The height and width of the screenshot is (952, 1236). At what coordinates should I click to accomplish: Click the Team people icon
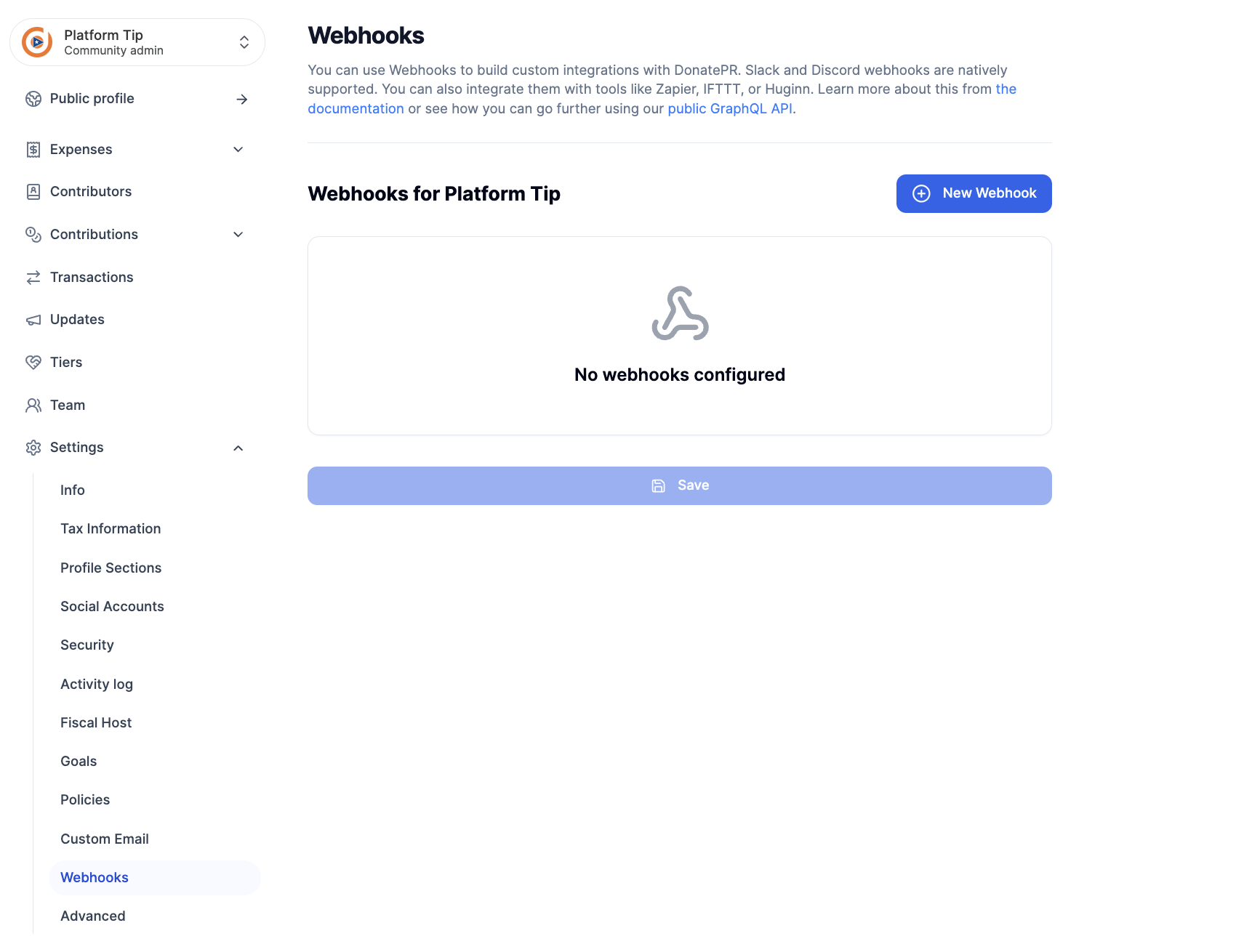33,406
